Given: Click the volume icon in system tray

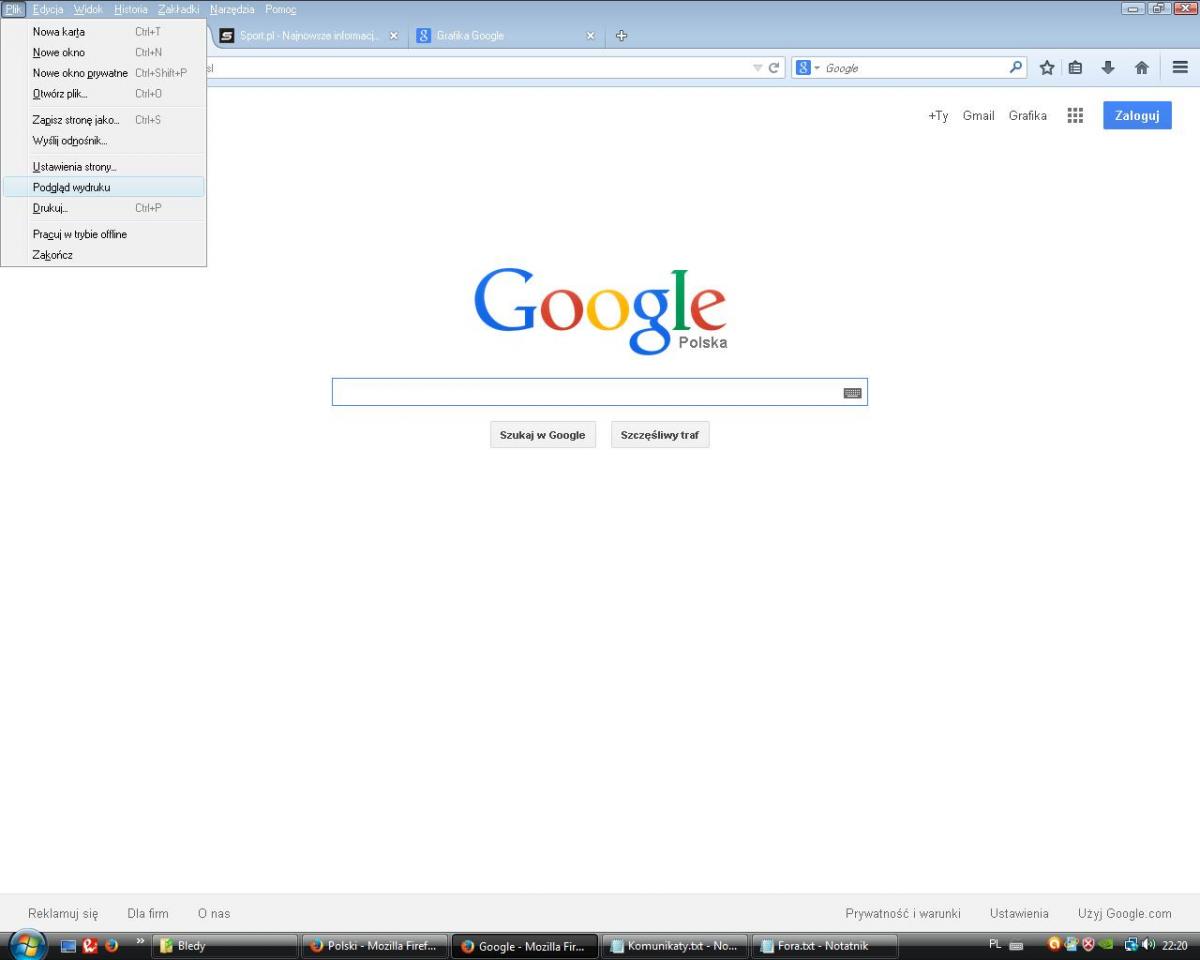Looking at the screenshot, I should (1149, 945).
